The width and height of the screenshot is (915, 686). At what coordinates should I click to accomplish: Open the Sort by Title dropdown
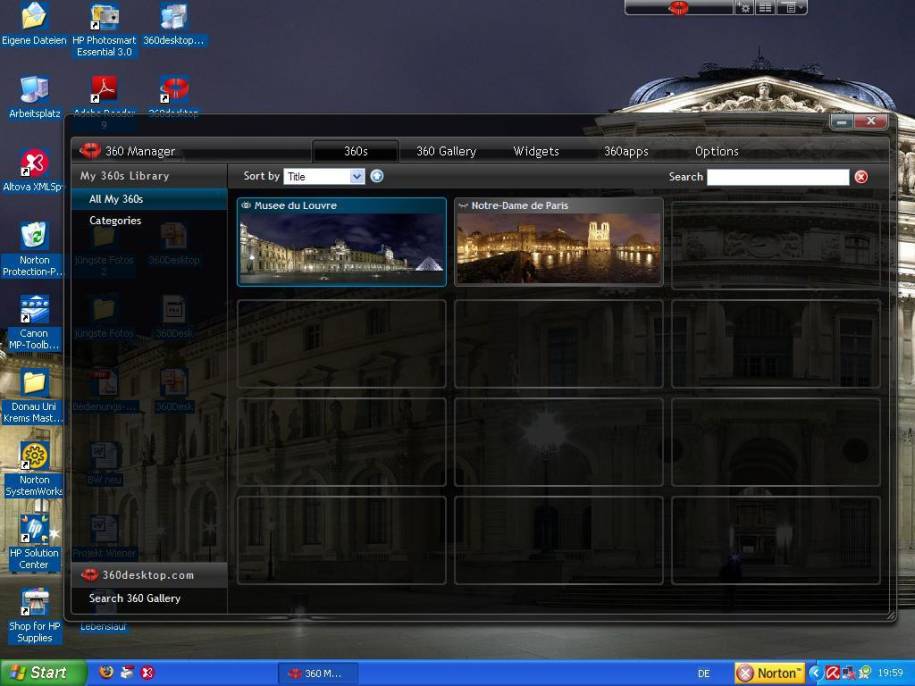(x=322, y=176)
